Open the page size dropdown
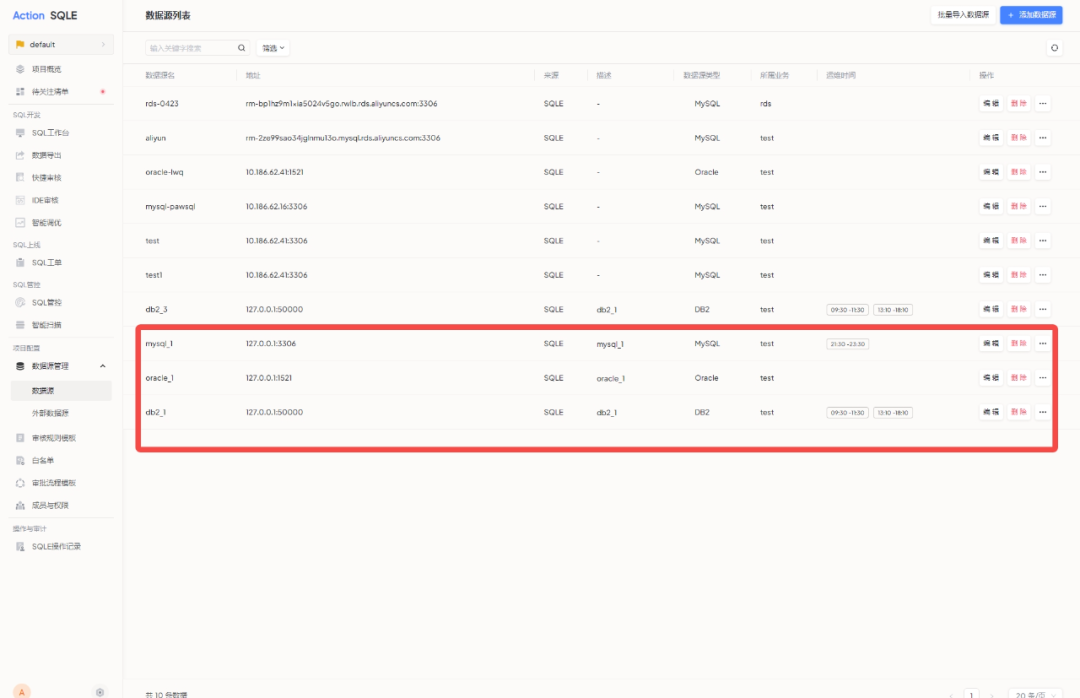Screen dimensions: 1080x698 (1035, 695)
